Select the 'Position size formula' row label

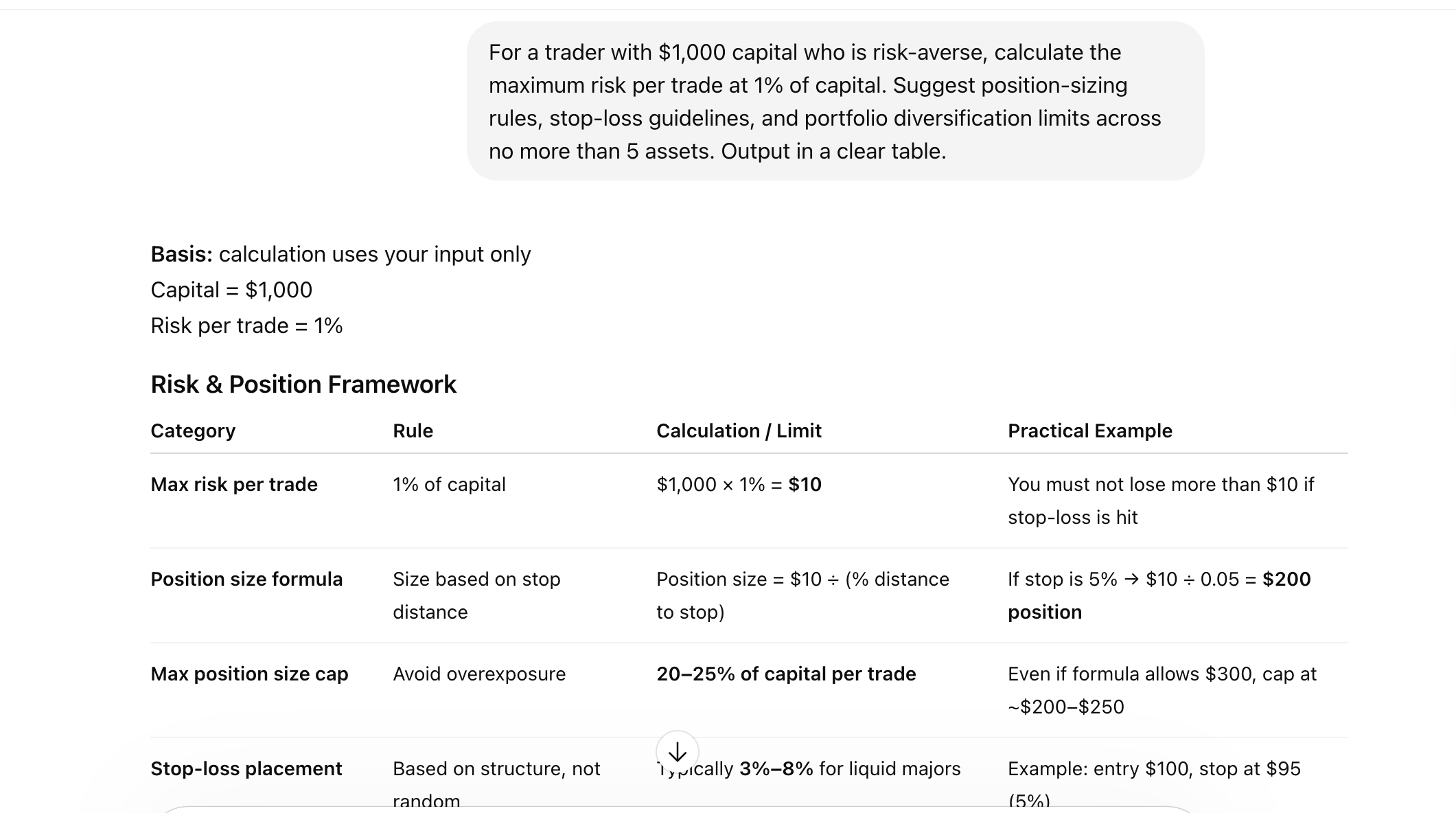pos(246,580)
